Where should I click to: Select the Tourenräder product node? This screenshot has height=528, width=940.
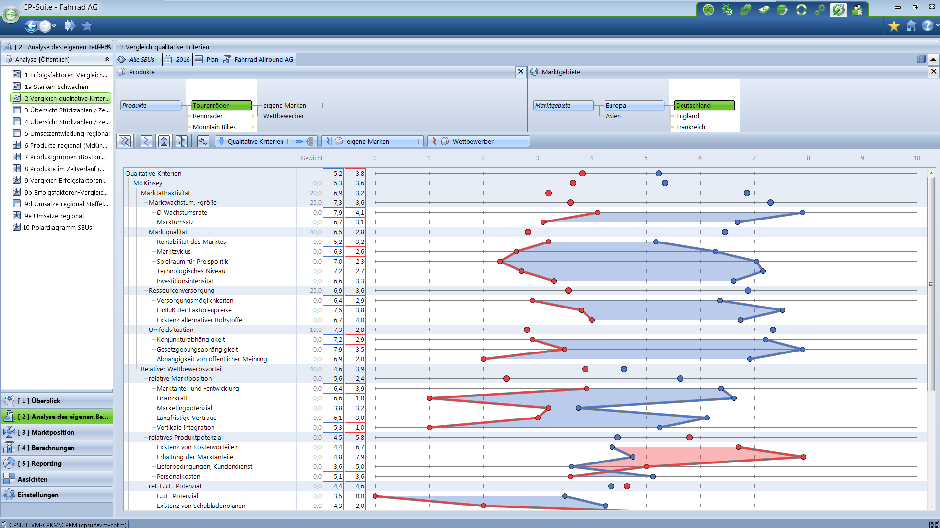coord(221,105)
